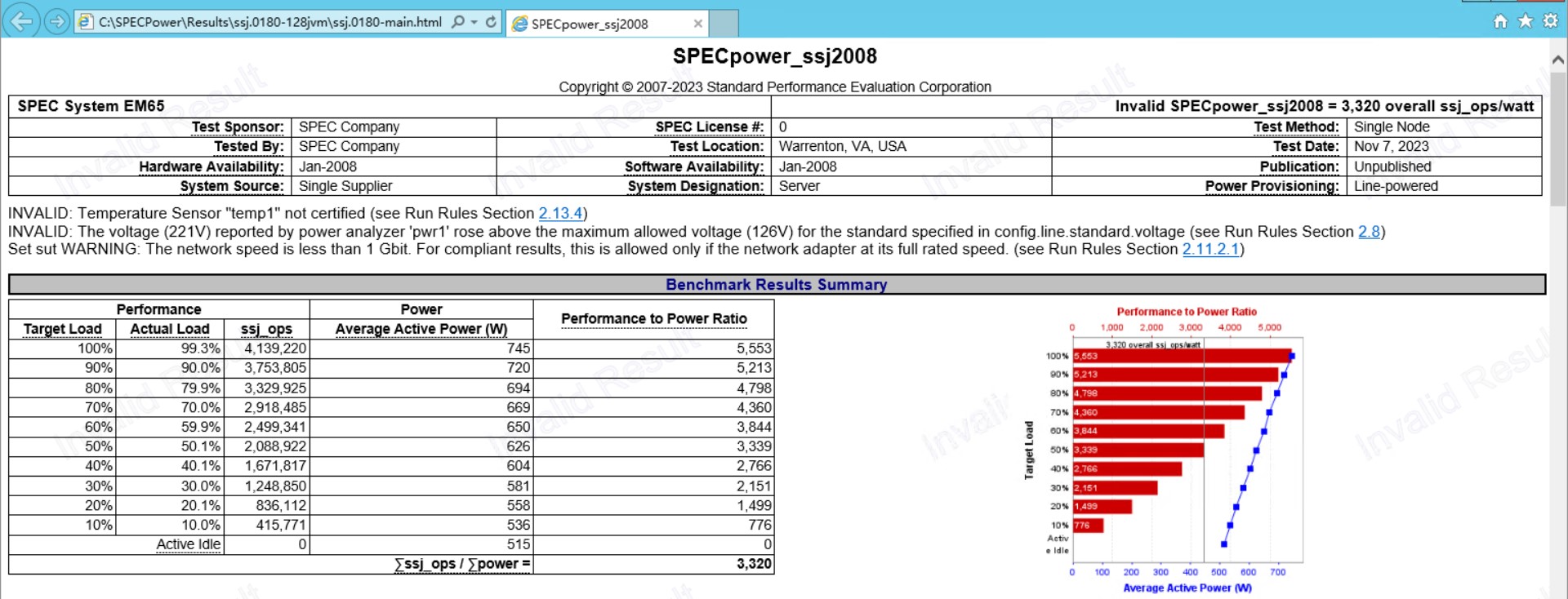Click the Test Date label

coord(1307,147)
